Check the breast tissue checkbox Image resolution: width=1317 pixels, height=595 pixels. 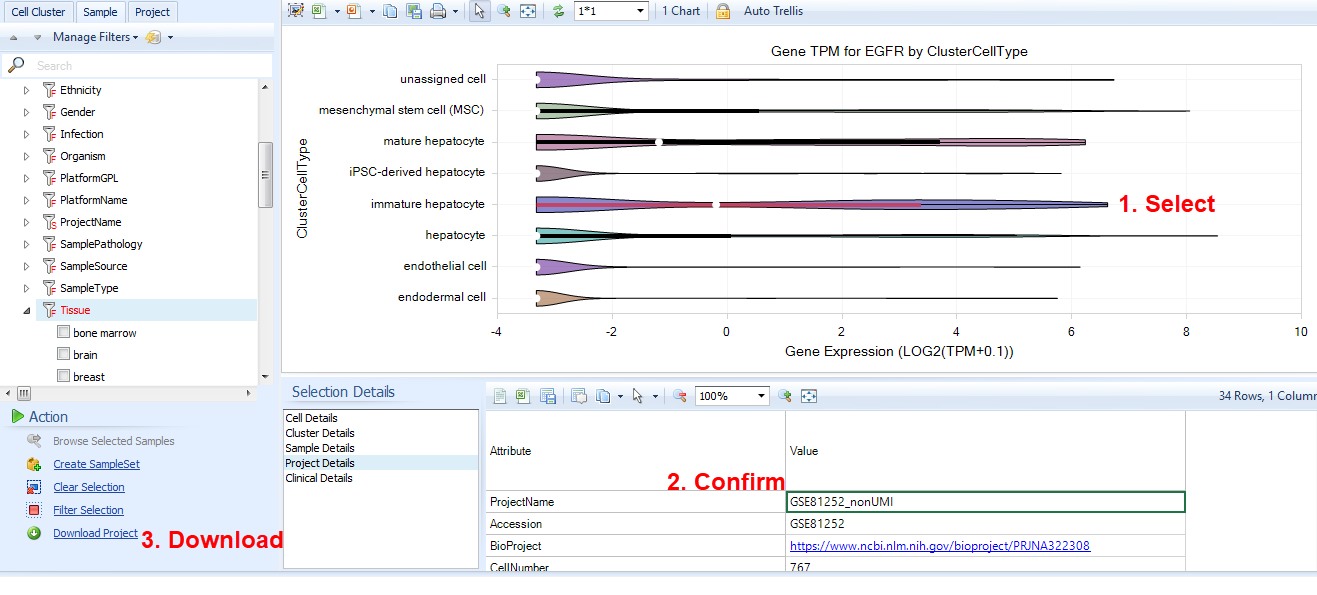(x=64, y=376)
